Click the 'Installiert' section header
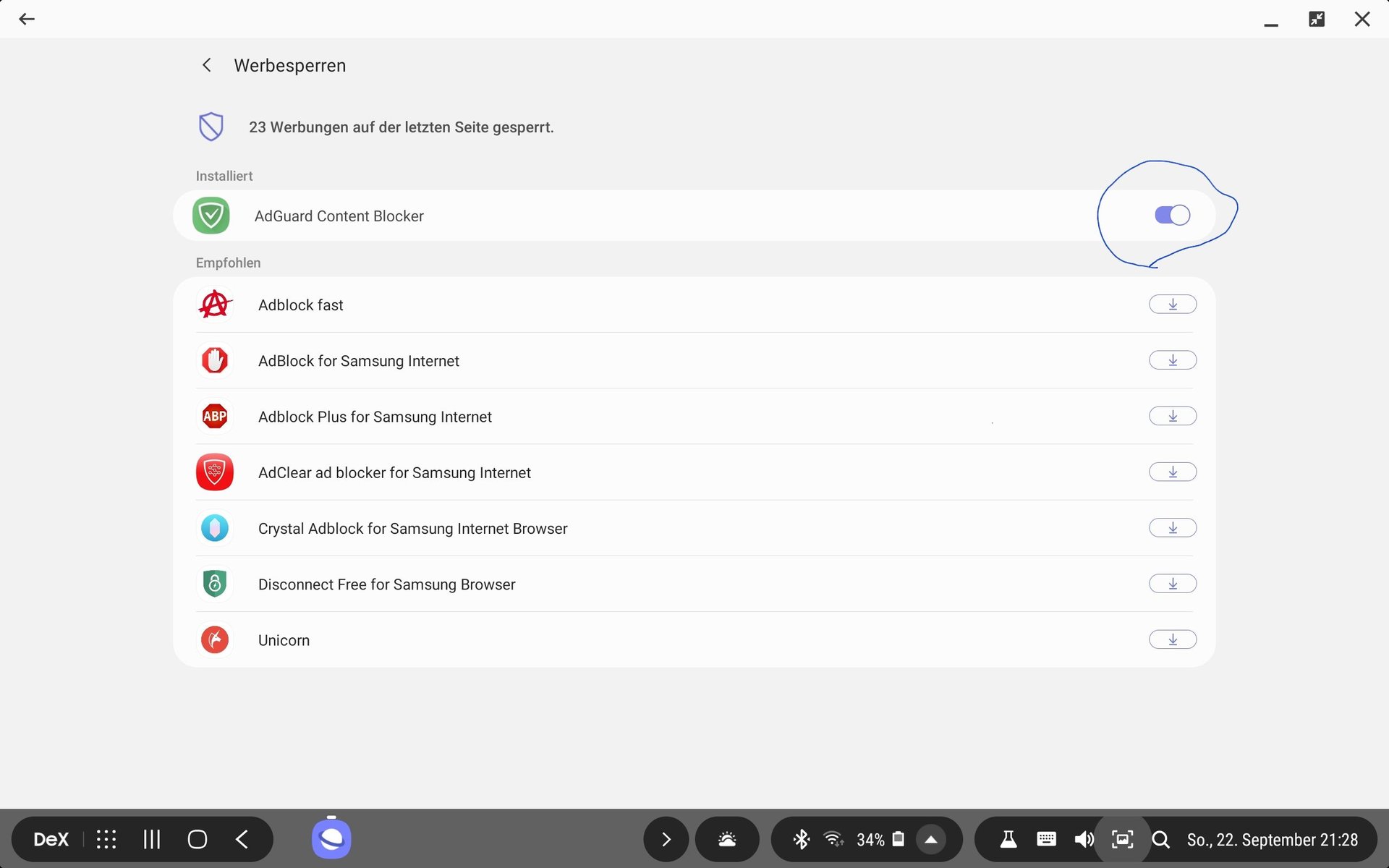Image resolution: width=1389 pixels, height=868 pixels. click(224, 176)
